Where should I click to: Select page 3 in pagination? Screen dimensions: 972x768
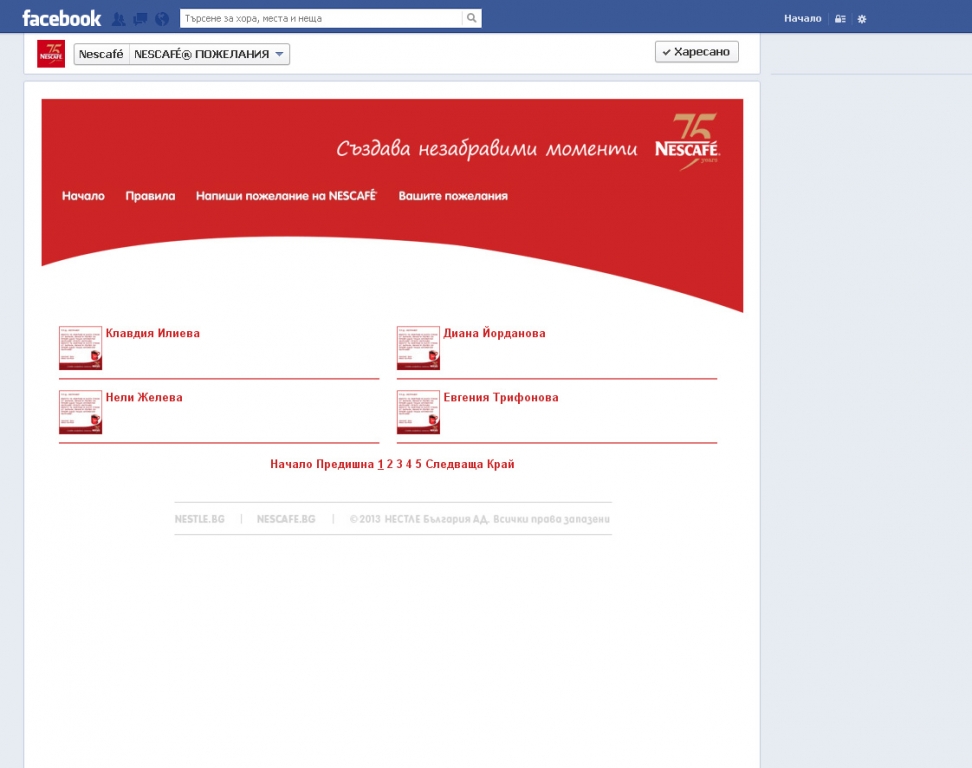click(399, 464)
